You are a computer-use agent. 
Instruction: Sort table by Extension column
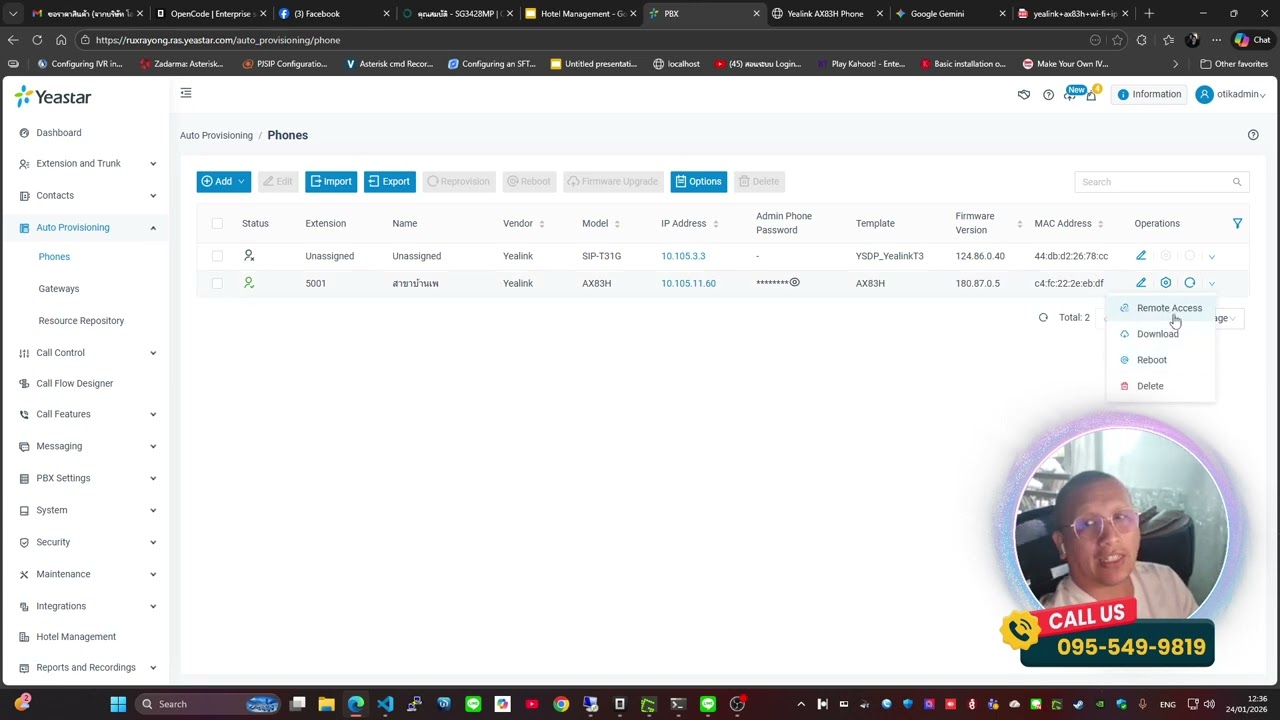(325, 224)
